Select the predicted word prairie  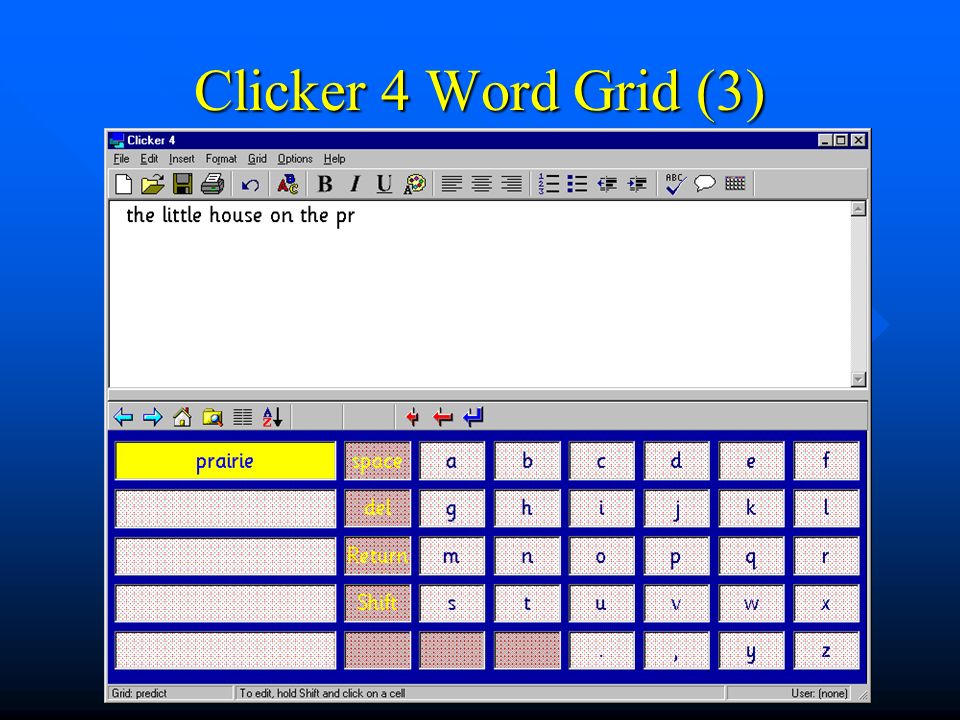click(225, 461)
